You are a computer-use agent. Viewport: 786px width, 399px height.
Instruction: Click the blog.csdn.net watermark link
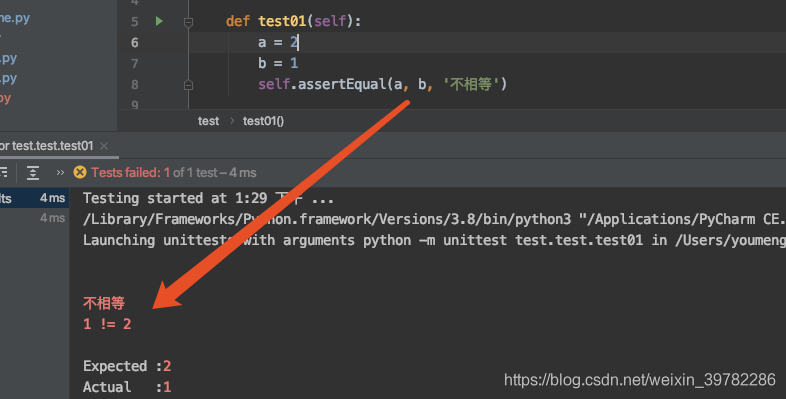[x=640, y=380]
